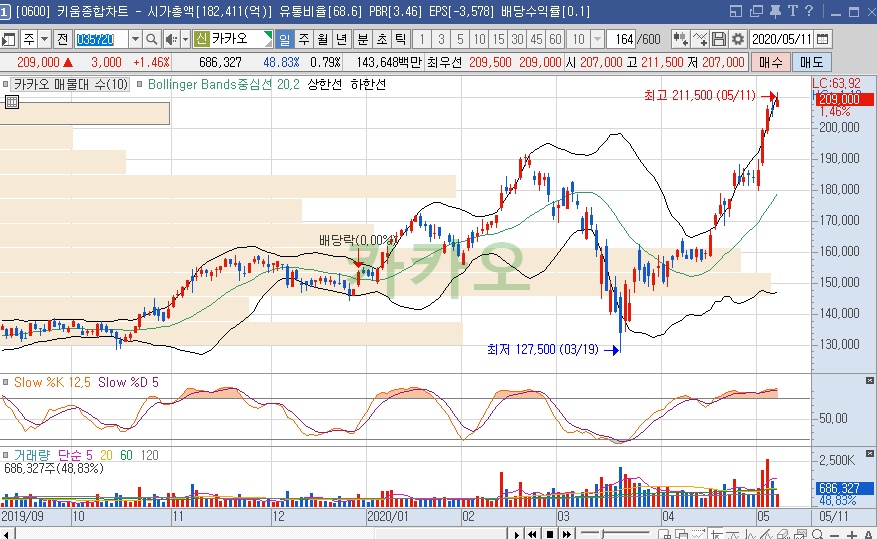The image size is (877, 539).
Task: Click the 하한선 lower band label
Action: [368, 84]
